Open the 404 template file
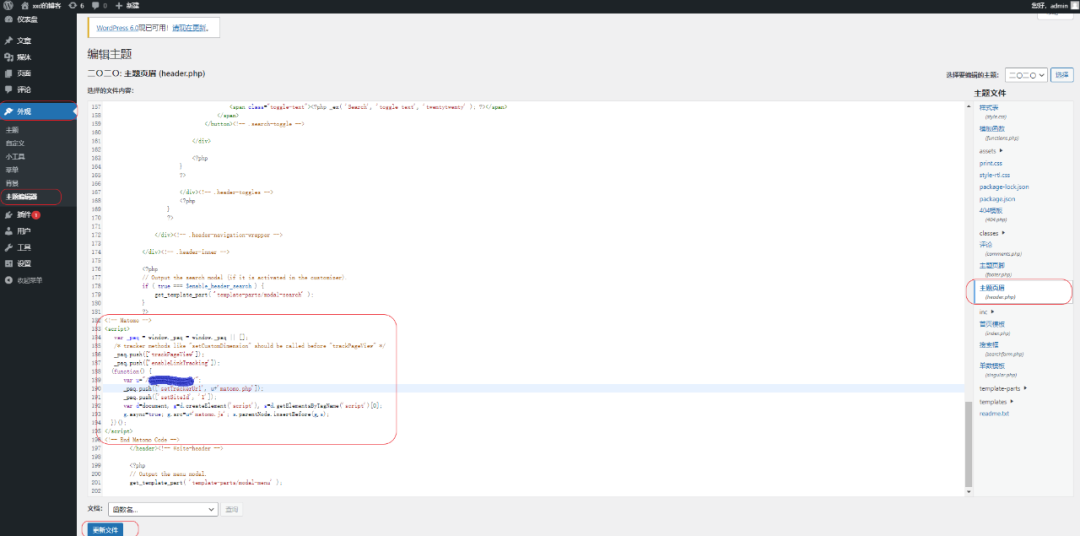Screen dimensions: 1080x536 pos(991,211)
